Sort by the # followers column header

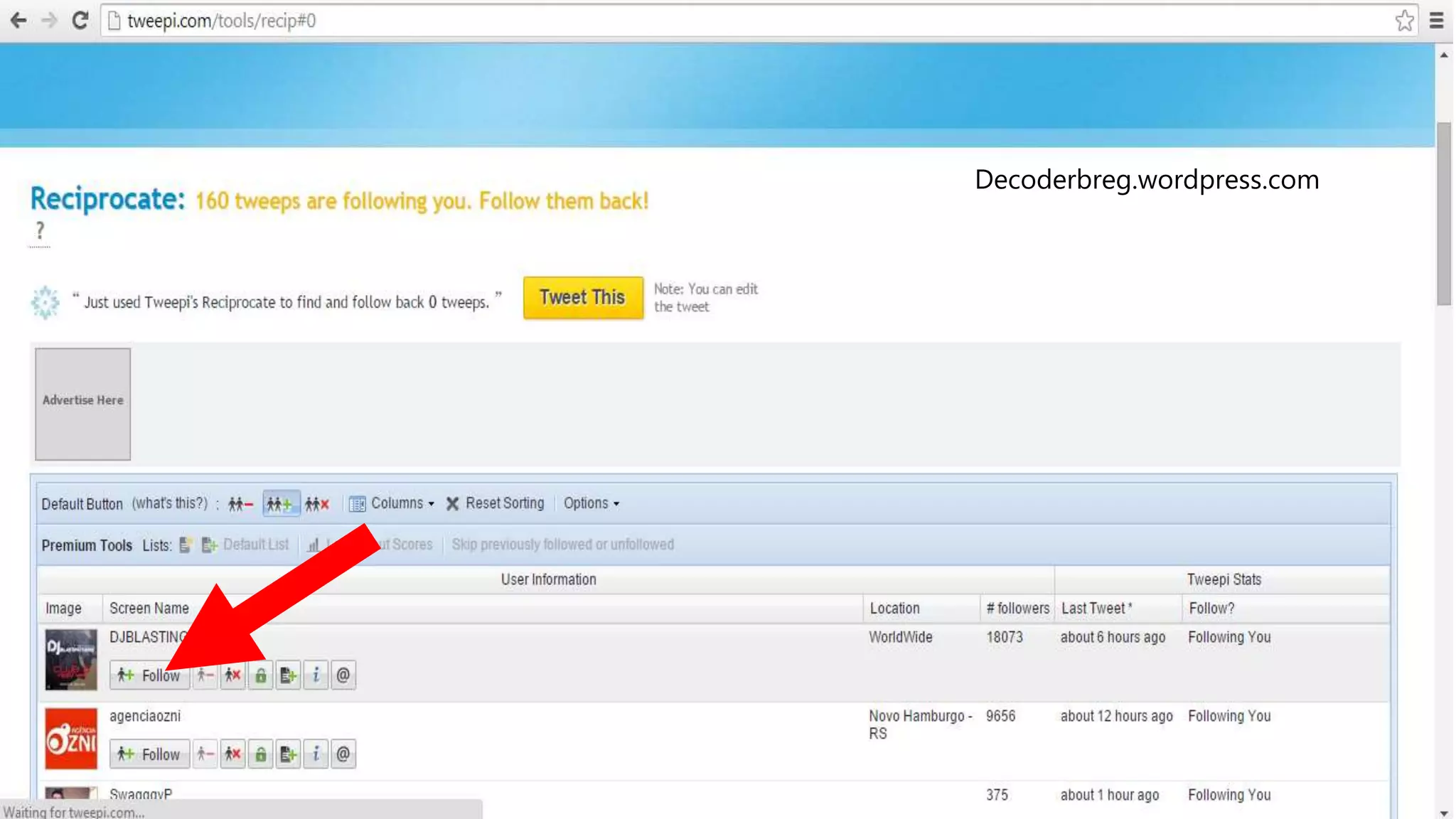(x=1017, y=609)
